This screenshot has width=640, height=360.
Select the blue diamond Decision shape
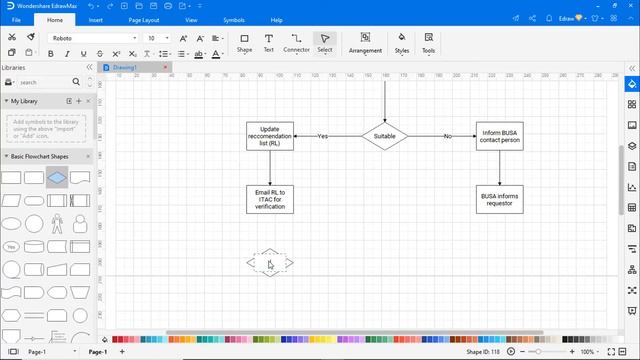[57, 178]
